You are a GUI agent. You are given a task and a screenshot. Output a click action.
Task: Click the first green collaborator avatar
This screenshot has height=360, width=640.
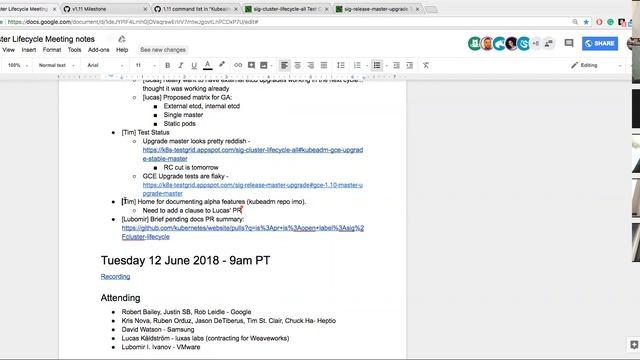(474, 43)
